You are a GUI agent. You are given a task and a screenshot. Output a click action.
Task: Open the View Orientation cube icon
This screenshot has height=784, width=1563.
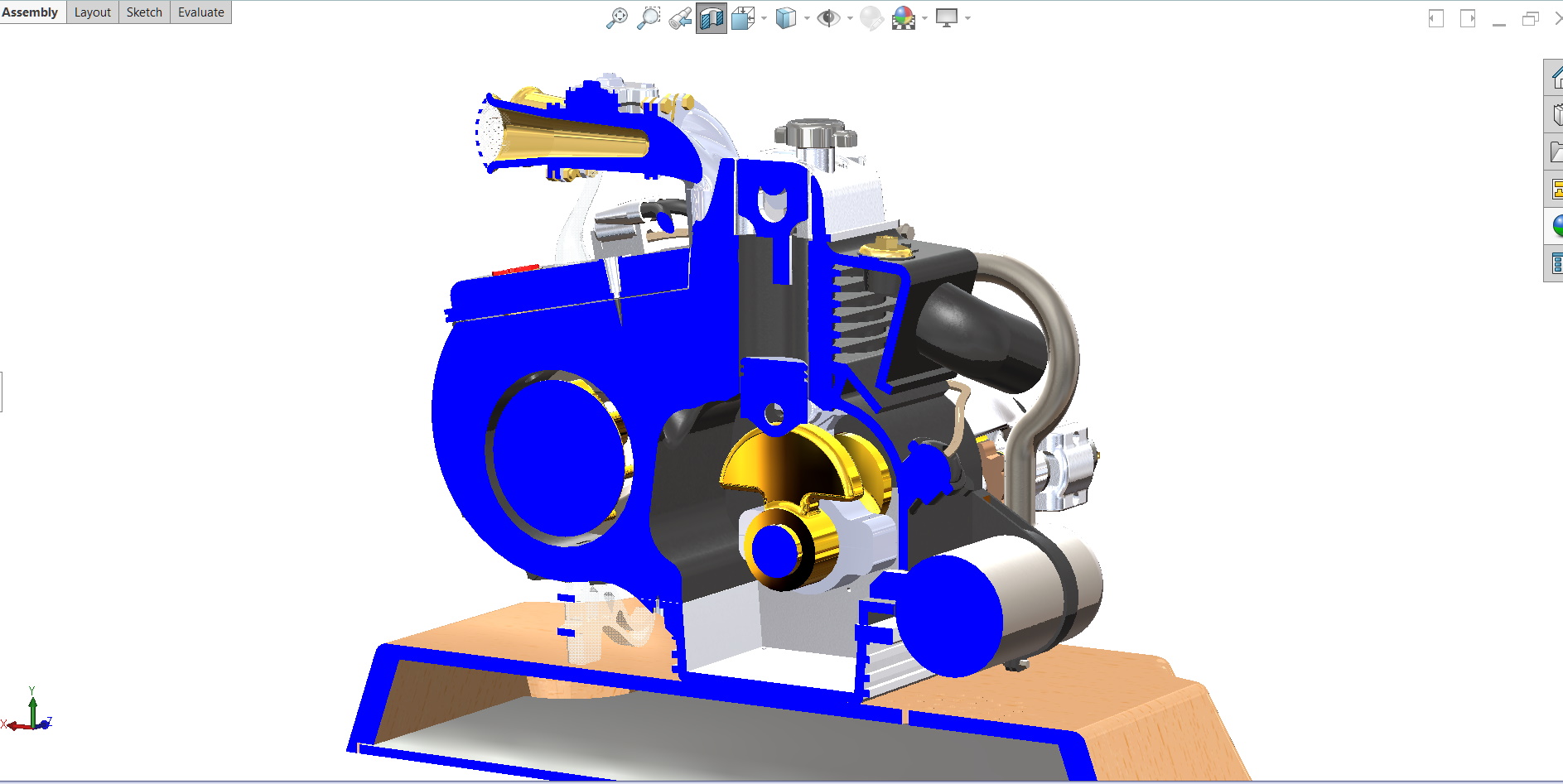(743, 18)
